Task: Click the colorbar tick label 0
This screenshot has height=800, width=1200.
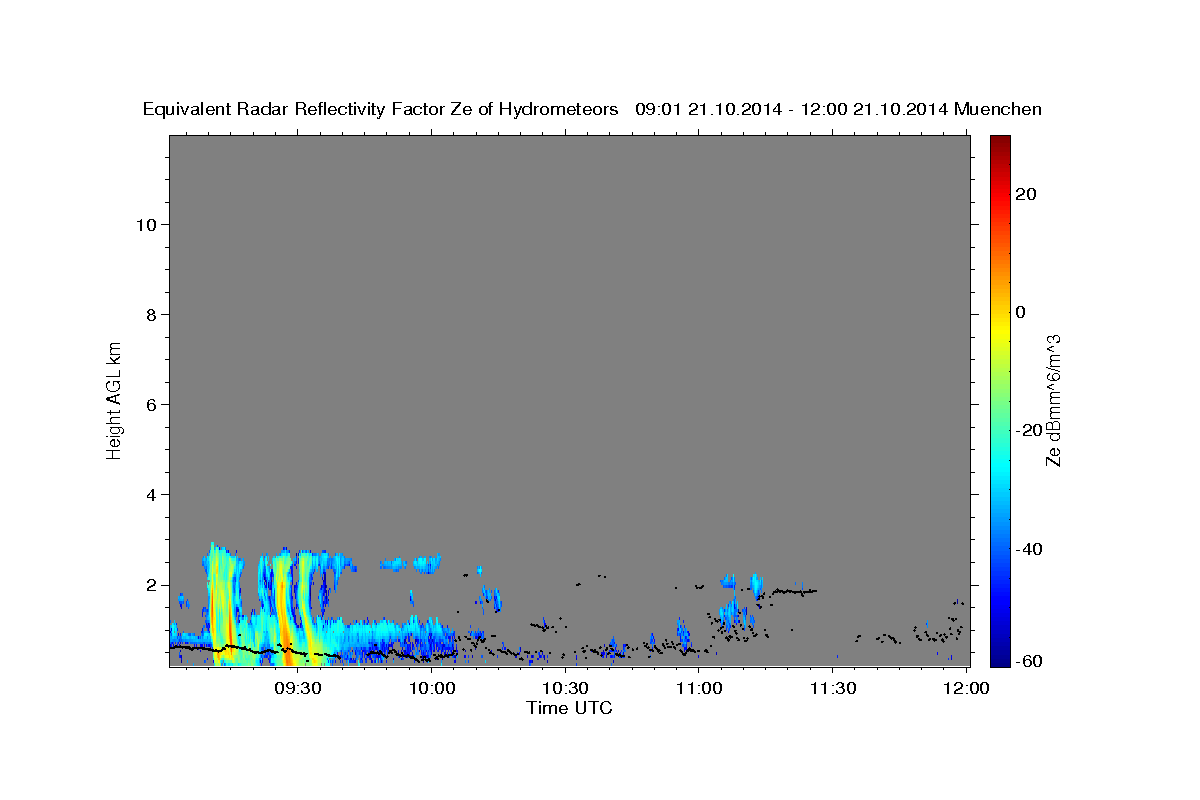Action: coord(1020,312)
